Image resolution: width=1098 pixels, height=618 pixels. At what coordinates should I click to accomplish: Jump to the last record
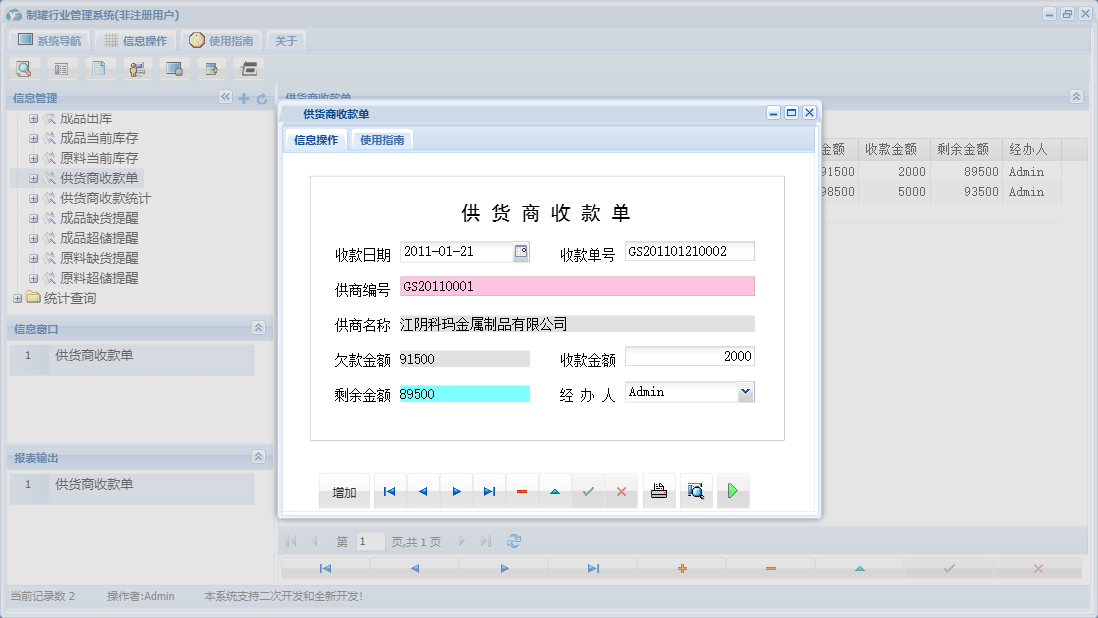click(x=489, y=491)
